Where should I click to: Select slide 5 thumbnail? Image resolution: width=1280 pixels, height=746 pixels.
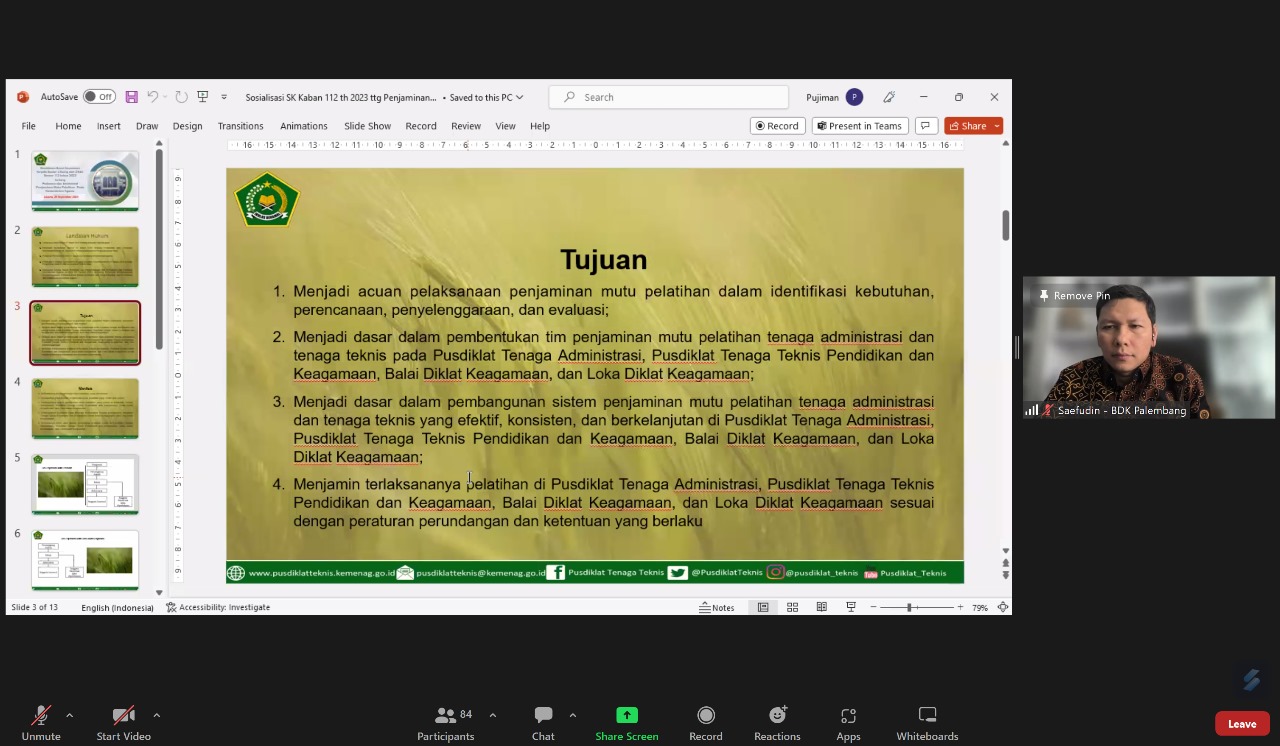pyautogui.click(x=85, y=484)
